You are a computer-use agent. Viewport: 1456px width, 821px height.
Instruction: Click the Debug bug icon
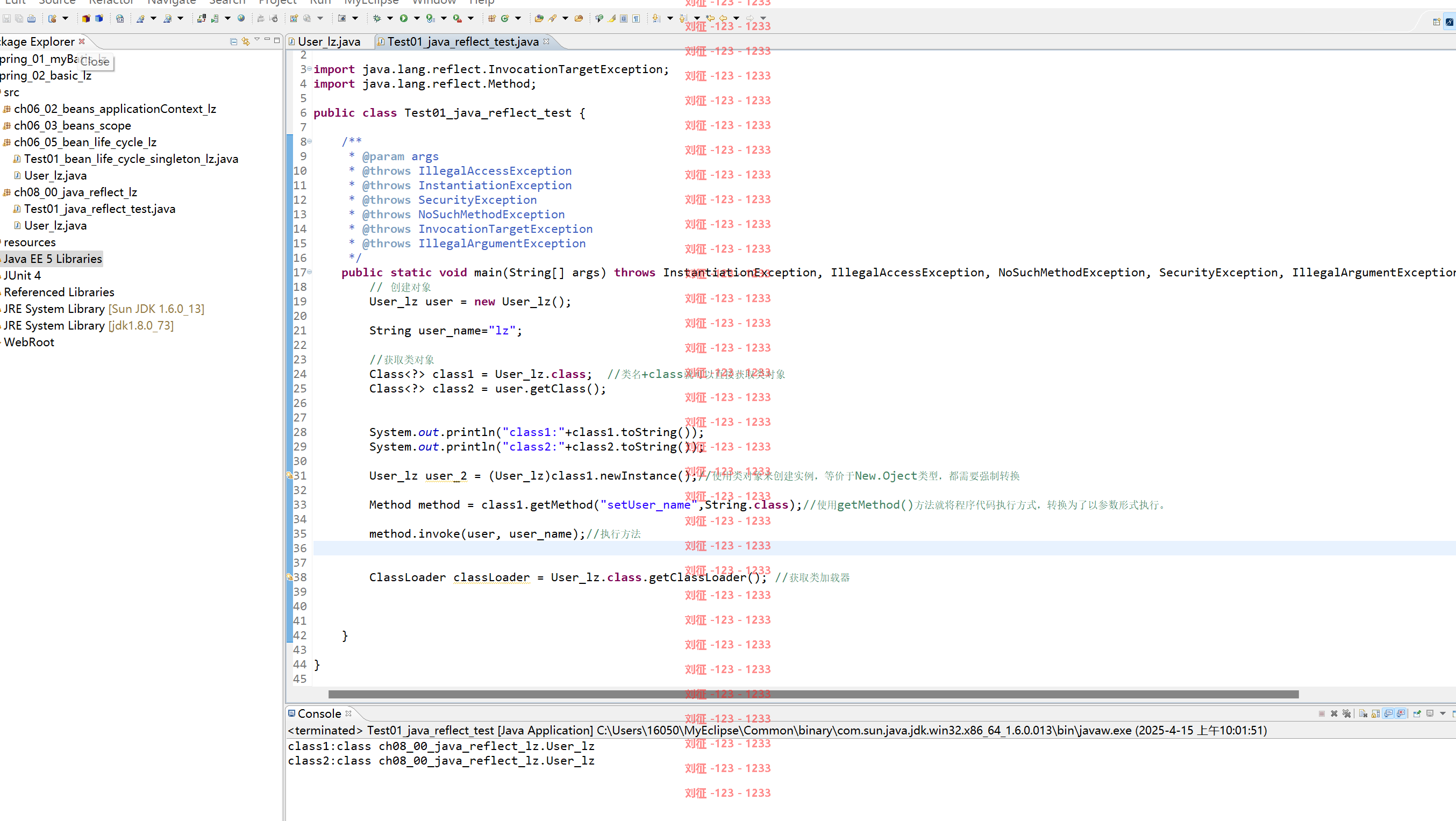click(x=377, y=19)
